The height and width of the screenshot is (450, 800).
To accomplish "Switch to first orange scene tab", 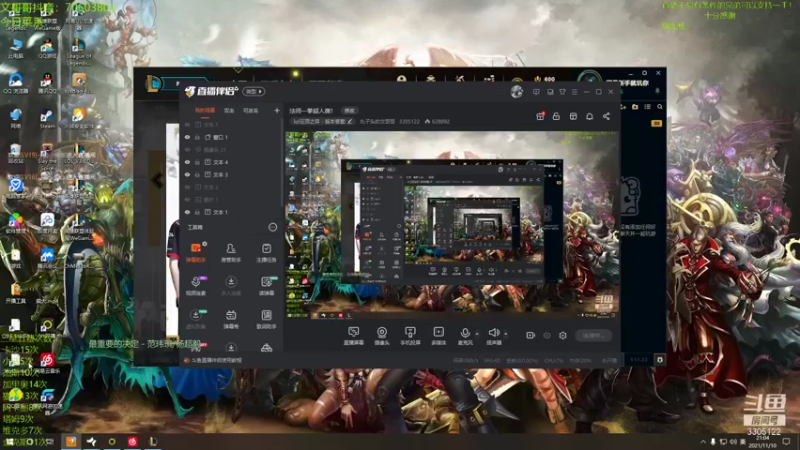I will 205,110.
